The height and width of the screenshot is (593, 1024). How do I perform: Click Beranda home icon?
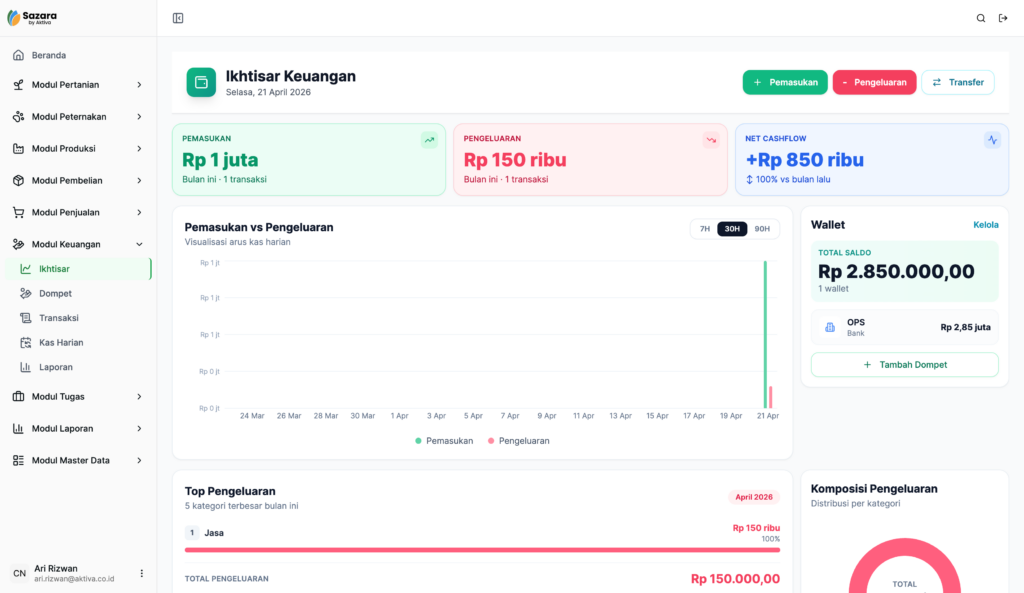pyautogui.click(x=18, y=56)
